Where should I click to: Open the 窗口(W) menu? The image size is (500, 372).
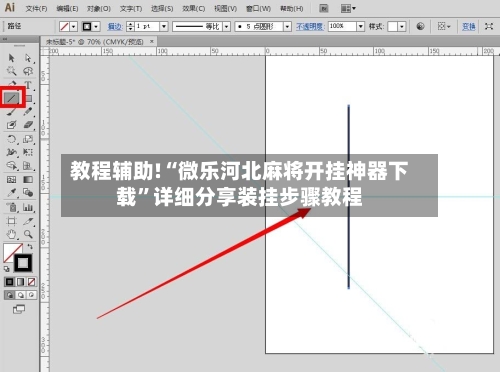click(258, 8)
